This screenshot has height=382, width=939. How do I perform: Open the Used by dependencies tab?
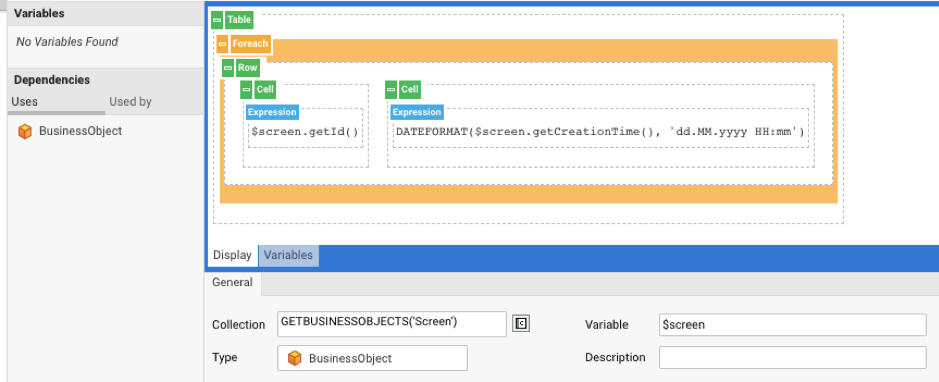pos(130,102)
